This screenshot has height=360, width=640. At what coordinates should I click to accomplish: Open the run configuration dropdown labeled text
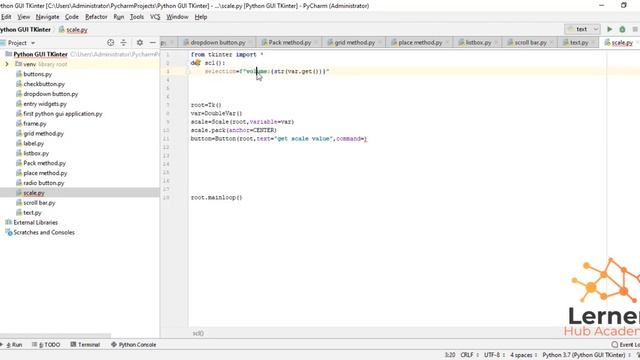[582, 29]
